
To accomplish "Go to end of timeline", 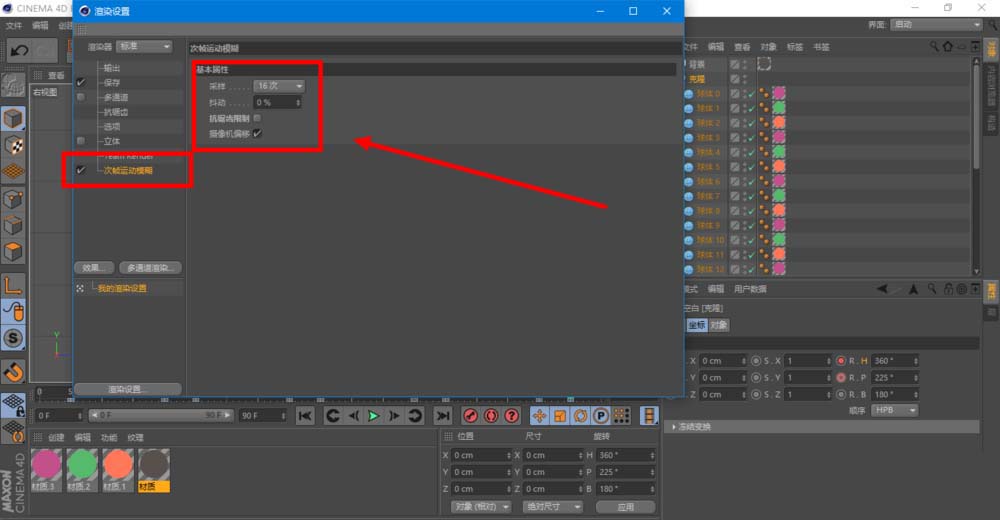I will coord(443,416).
